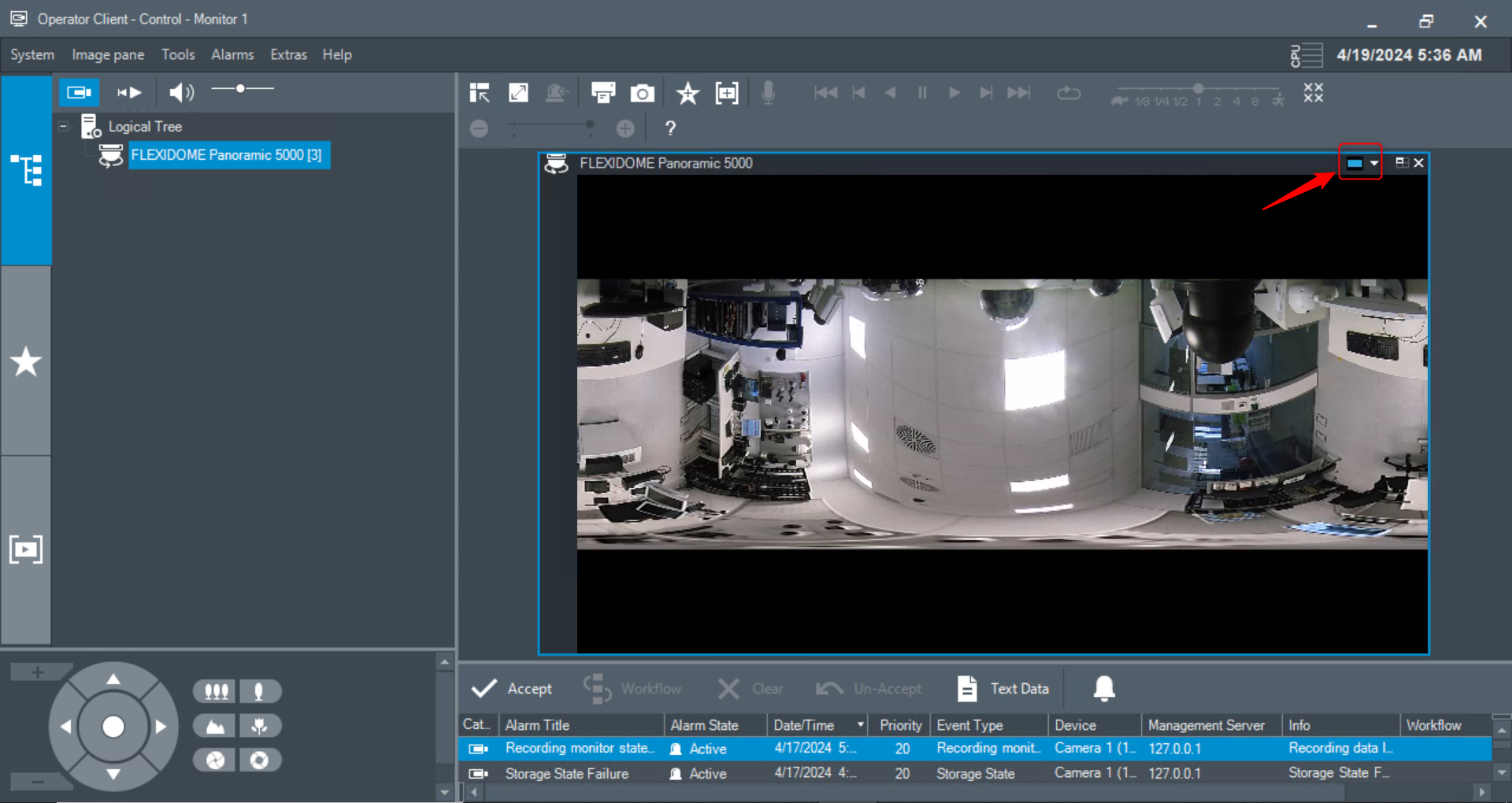Toggle audio mute speaker icon
The width and height of the screenshot is (1512, 803).
(181, 92)
